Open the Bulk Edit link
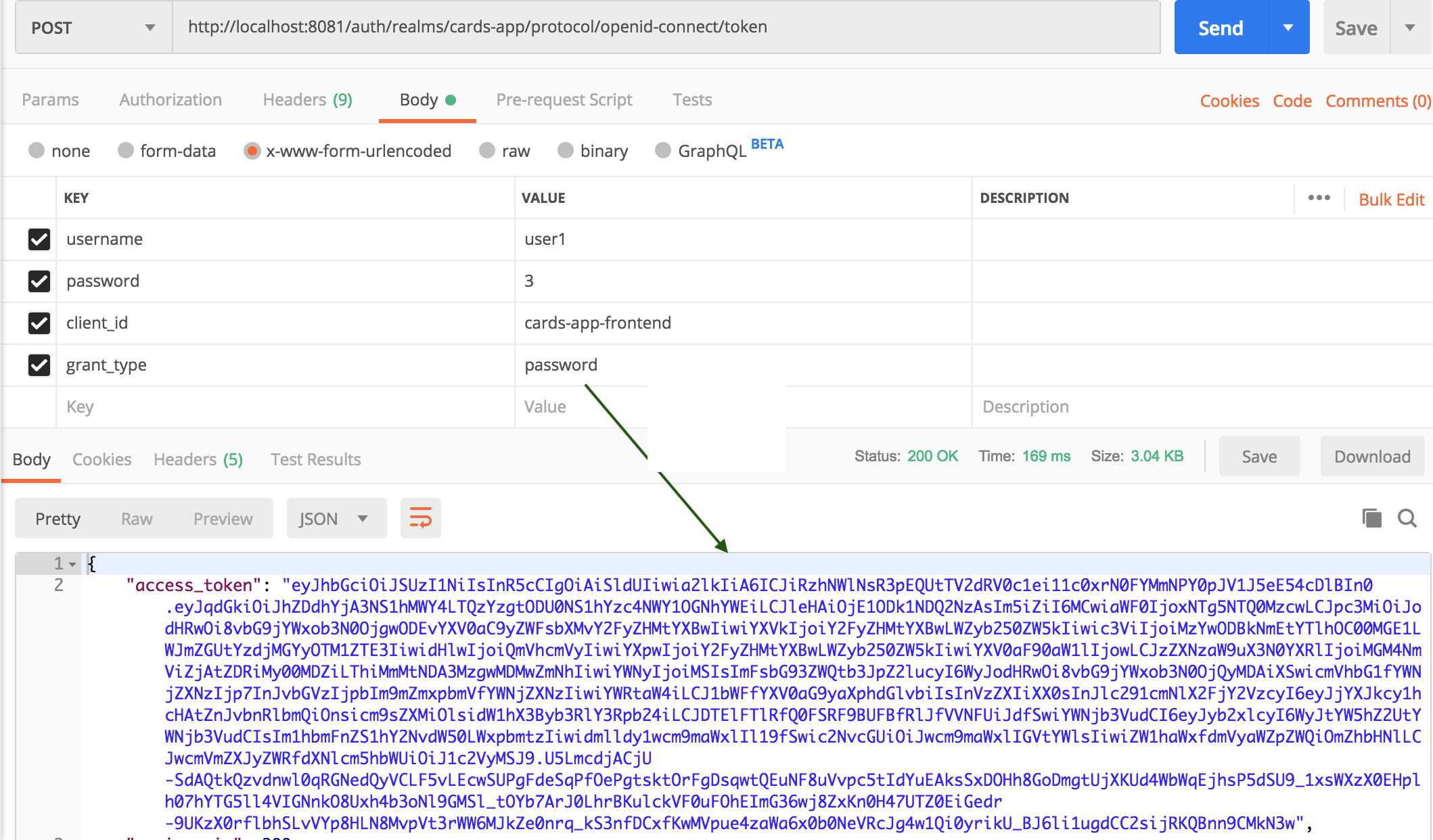 pos(1391,200)
